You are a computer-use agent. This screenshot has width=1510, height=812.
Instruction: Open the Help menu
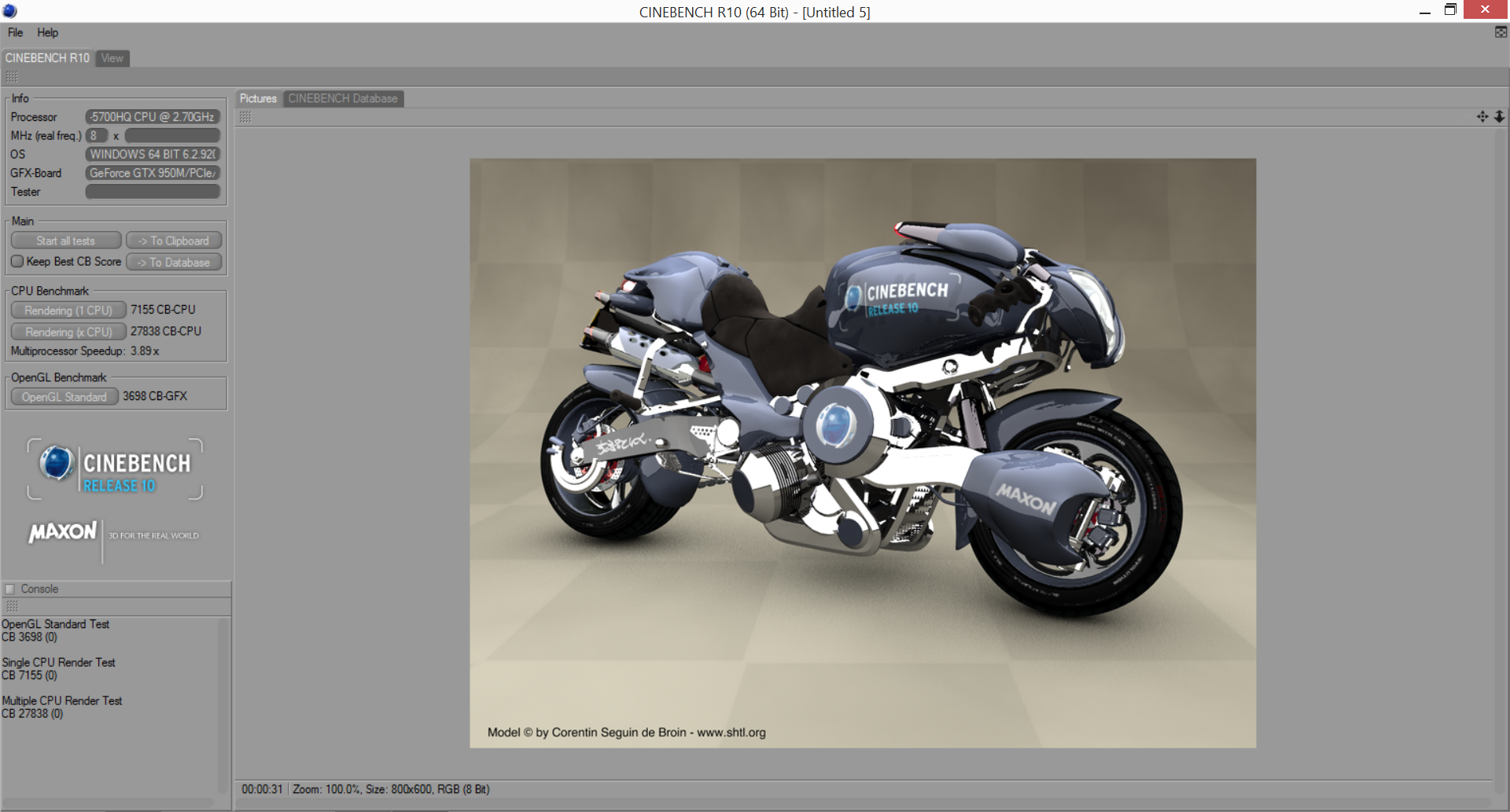(47, 32)
